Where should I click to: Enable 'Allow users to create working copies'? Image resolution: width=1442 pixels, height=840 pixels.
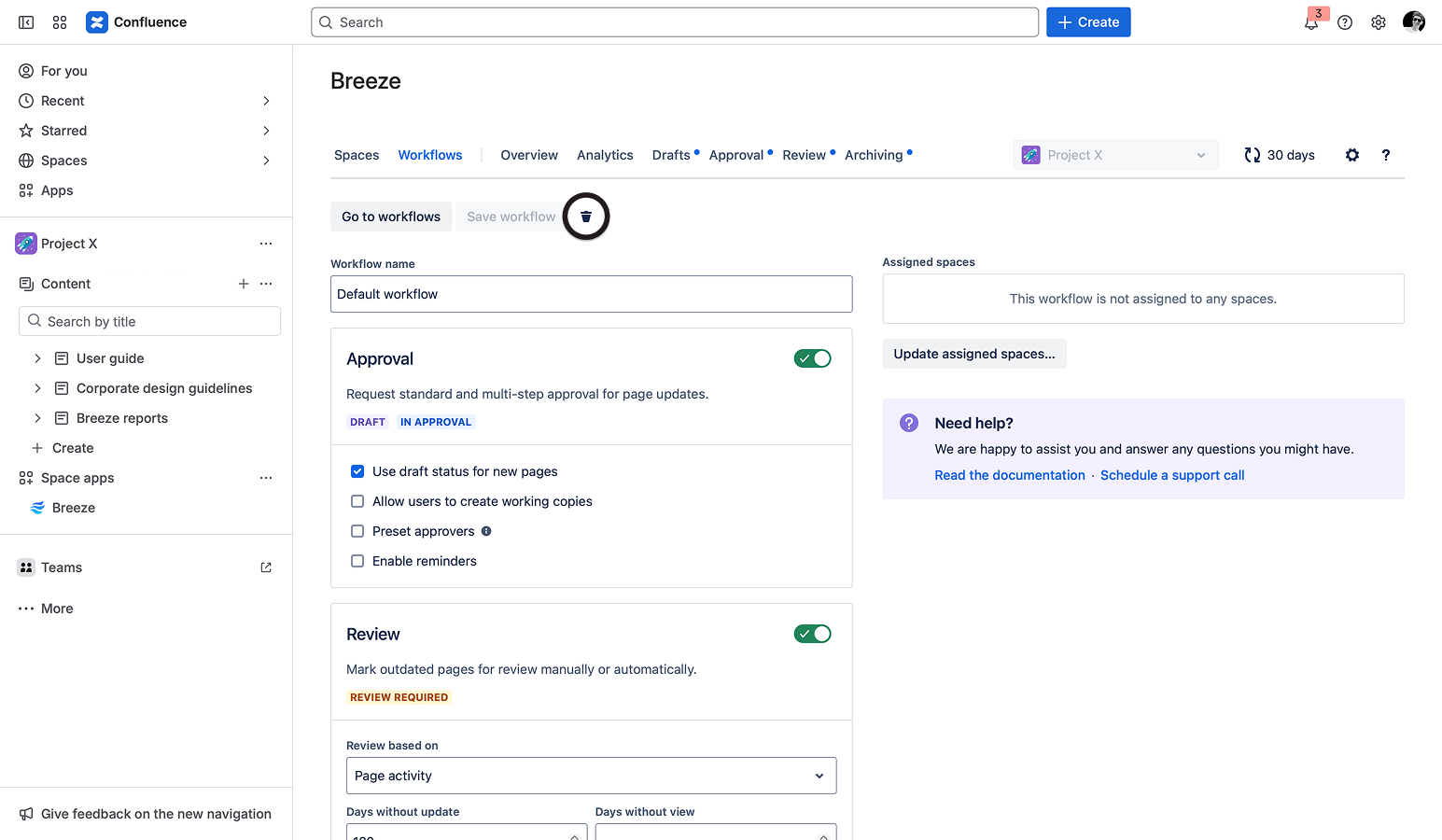pyautogui.click(x=357, y=501)
